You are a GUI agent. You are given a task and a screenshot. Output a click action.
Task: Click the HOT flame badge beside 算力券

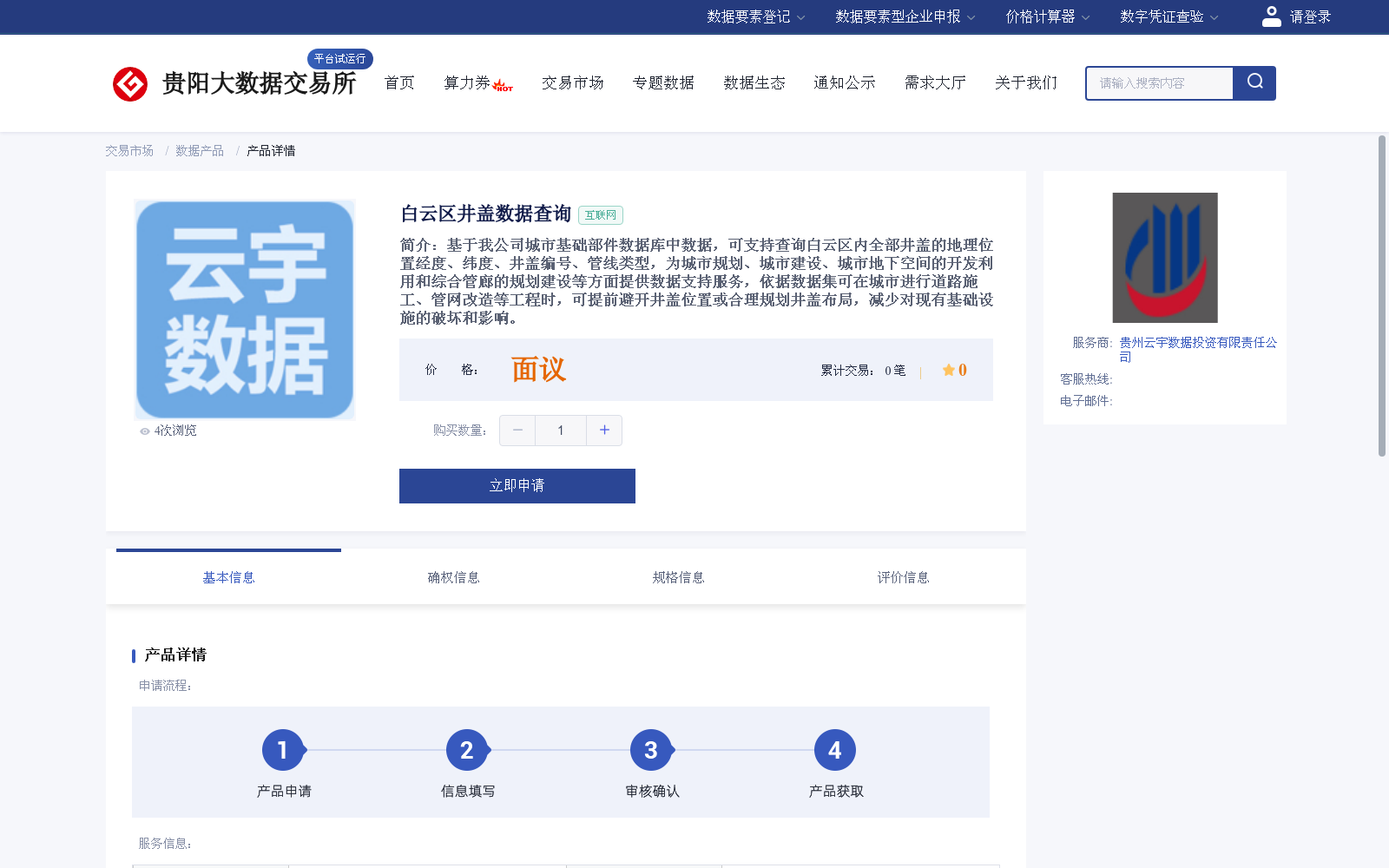pyautogui.click(x=503, y=85)
